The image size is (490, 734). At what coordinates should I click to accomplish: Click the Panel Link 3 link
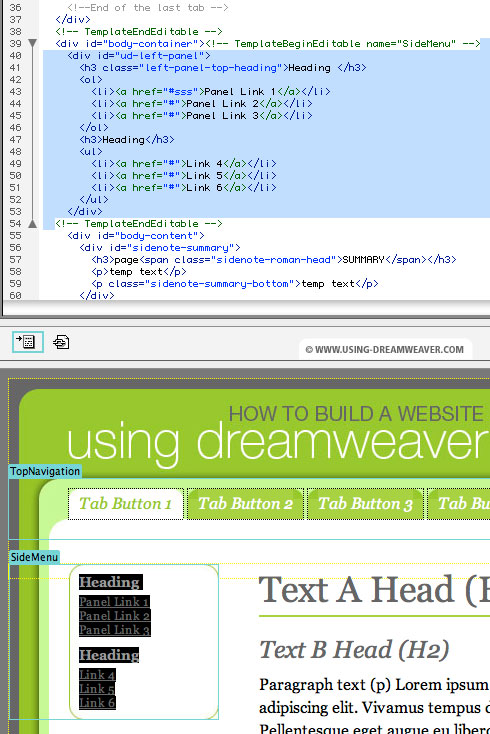coord(115,630)
